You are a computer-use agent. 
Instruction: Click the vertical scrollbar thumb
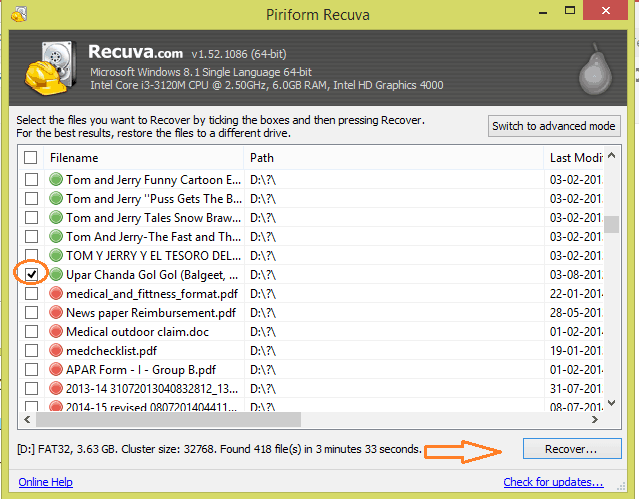coord(611,224)
